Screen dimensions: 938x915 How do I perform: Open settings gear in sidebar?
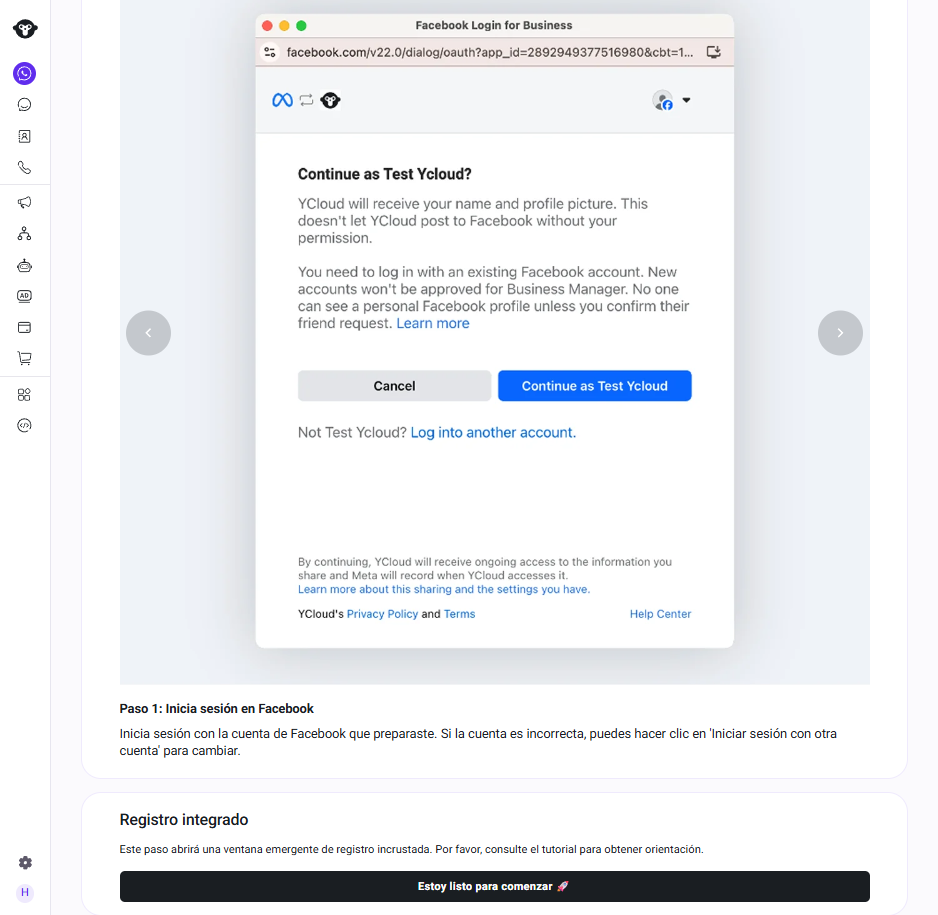coord(25,862)
